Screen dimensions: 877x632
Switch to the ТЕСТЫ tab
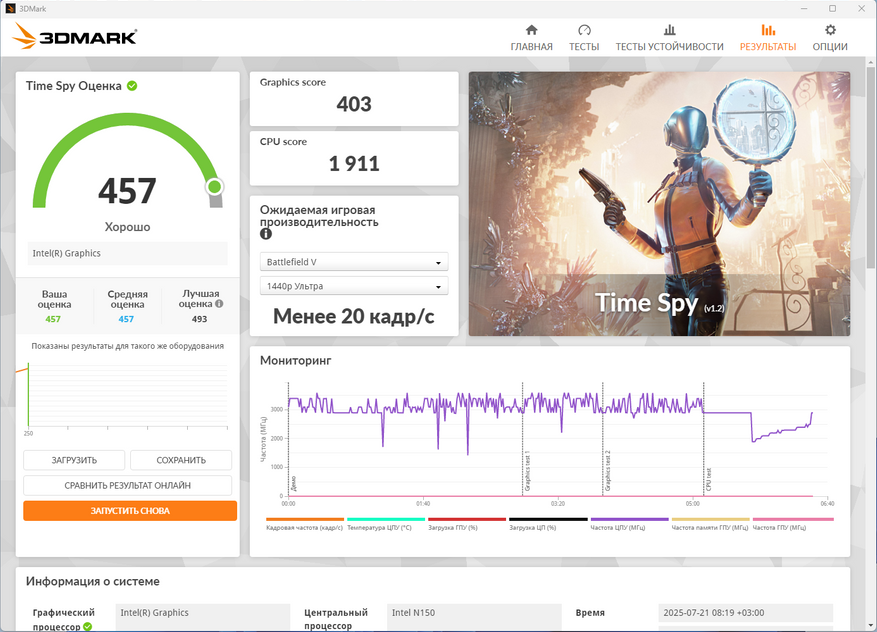[x=584, y=38]
